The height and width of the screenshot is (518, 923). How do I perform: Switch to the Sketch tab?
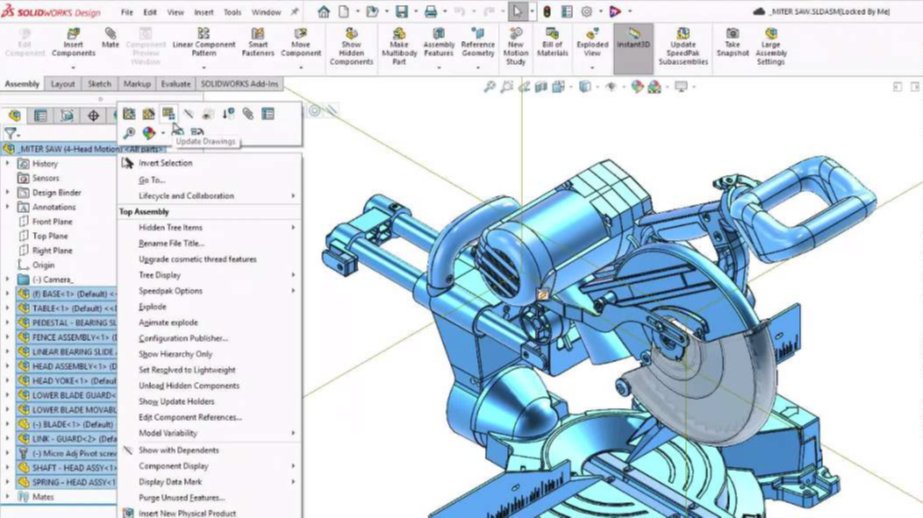(x=99, y=84)
